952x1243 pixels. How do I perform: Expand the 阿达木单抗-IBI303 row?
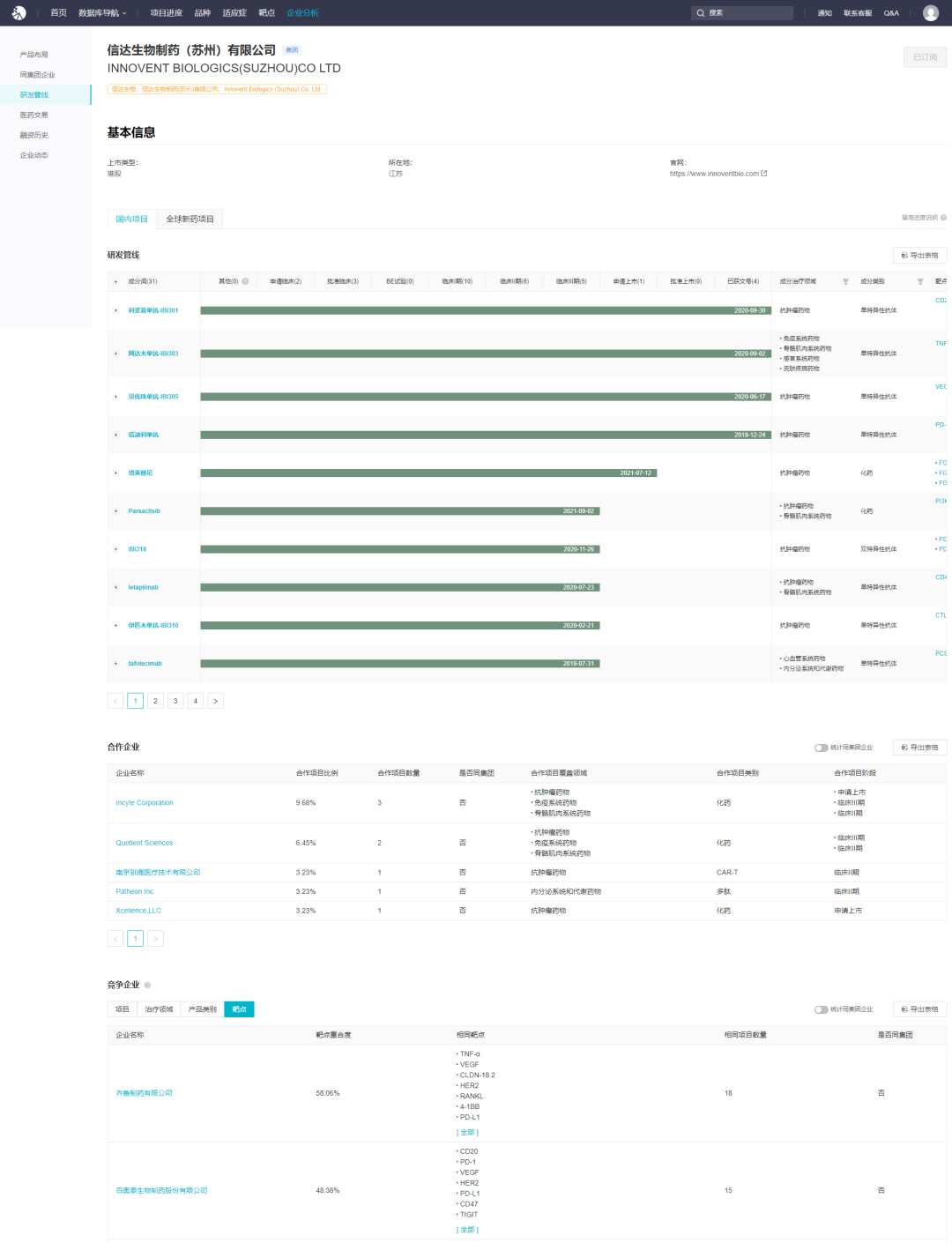[x=115, y=354]
